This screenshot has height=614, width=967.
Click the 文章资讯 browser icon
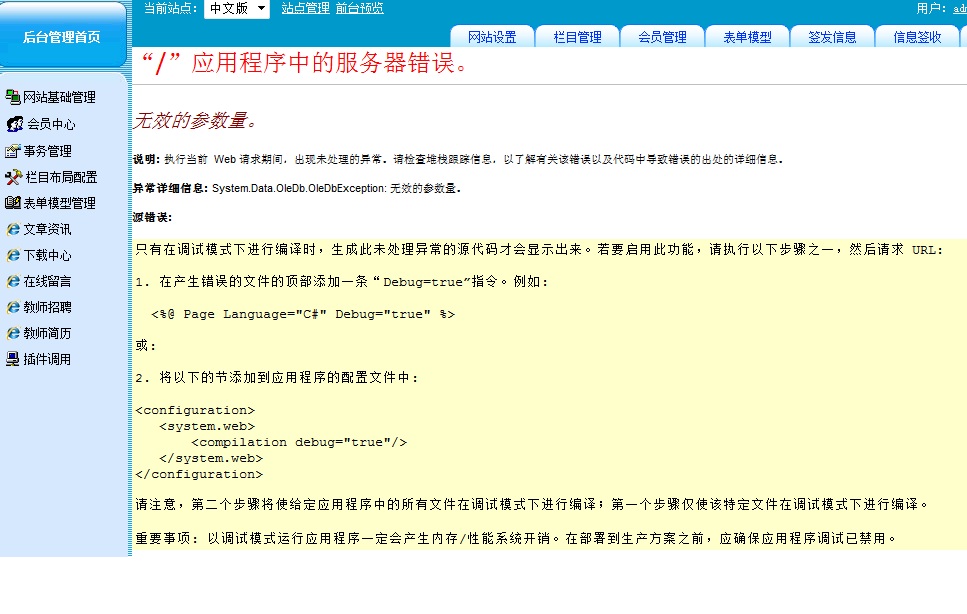13,229
